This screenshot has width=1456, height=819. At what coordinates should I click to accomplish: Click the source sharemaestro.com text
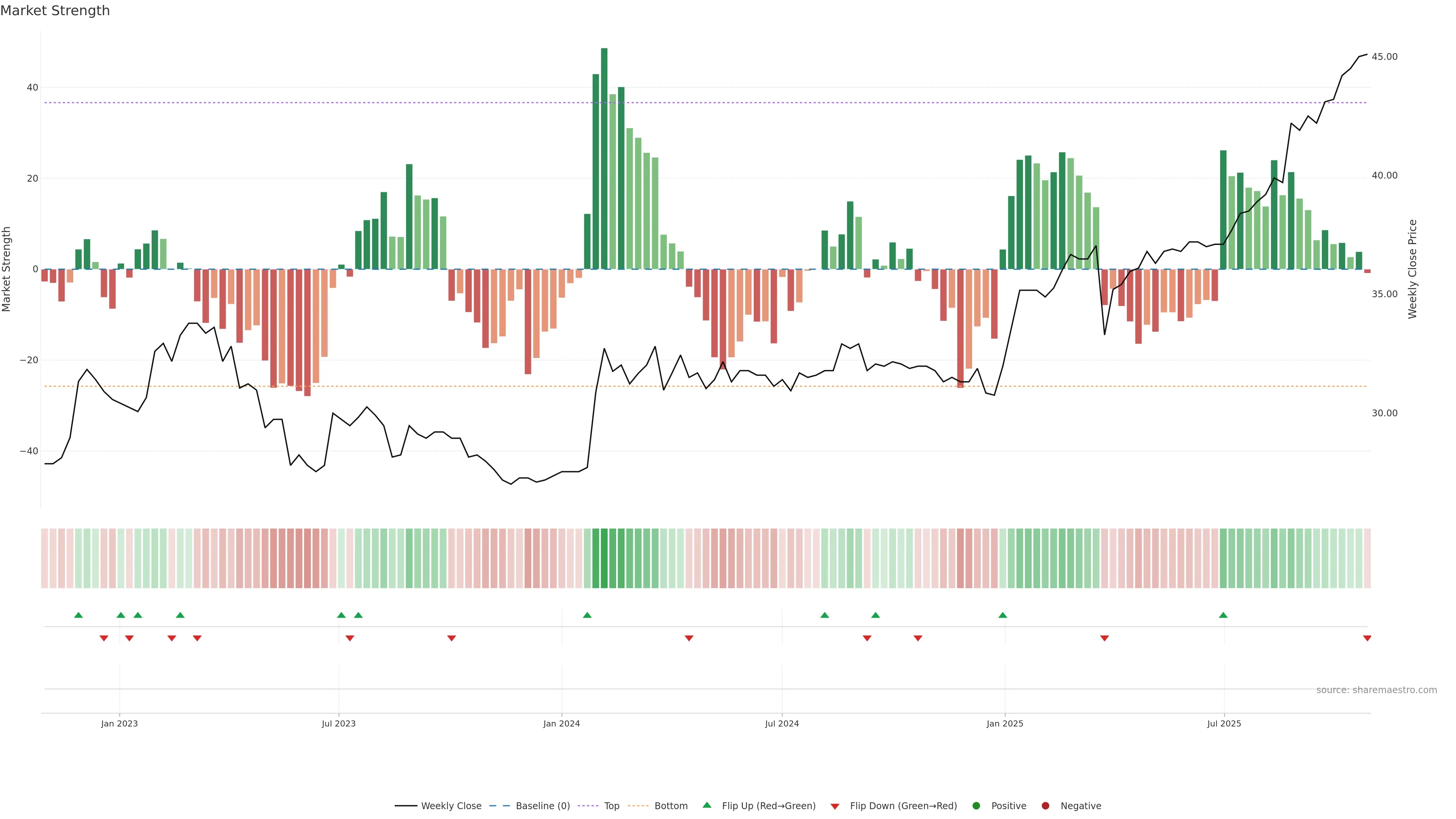coord(1376,690)
